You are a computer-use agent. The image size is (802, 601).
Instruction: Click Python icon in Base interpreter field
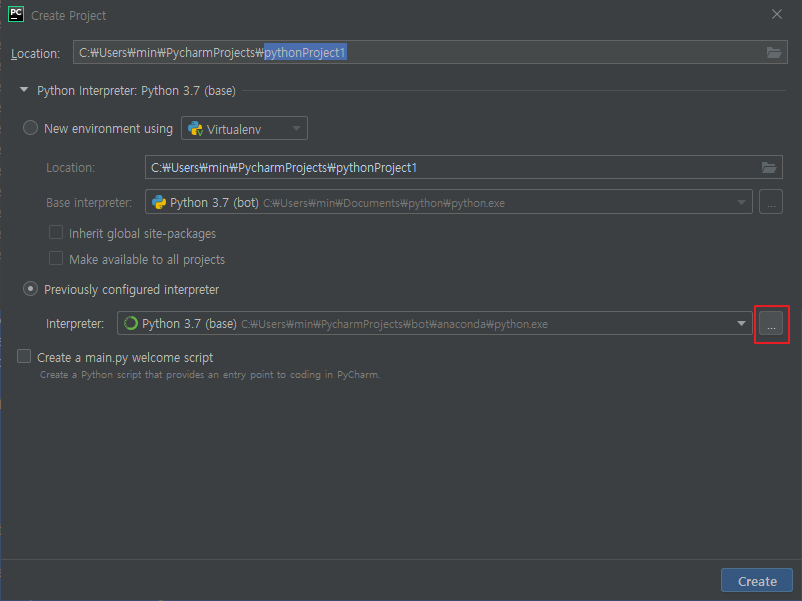click(159, 203)
